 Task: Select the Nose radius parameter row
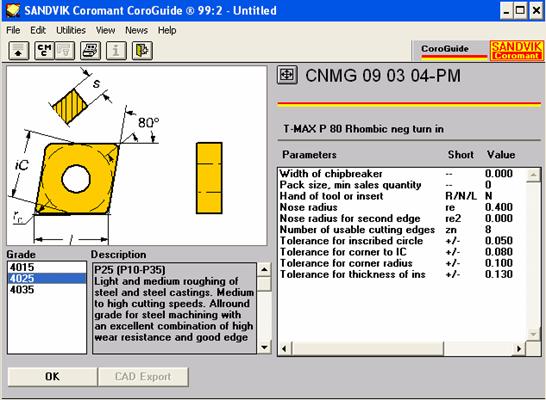[x=396, y=207]
